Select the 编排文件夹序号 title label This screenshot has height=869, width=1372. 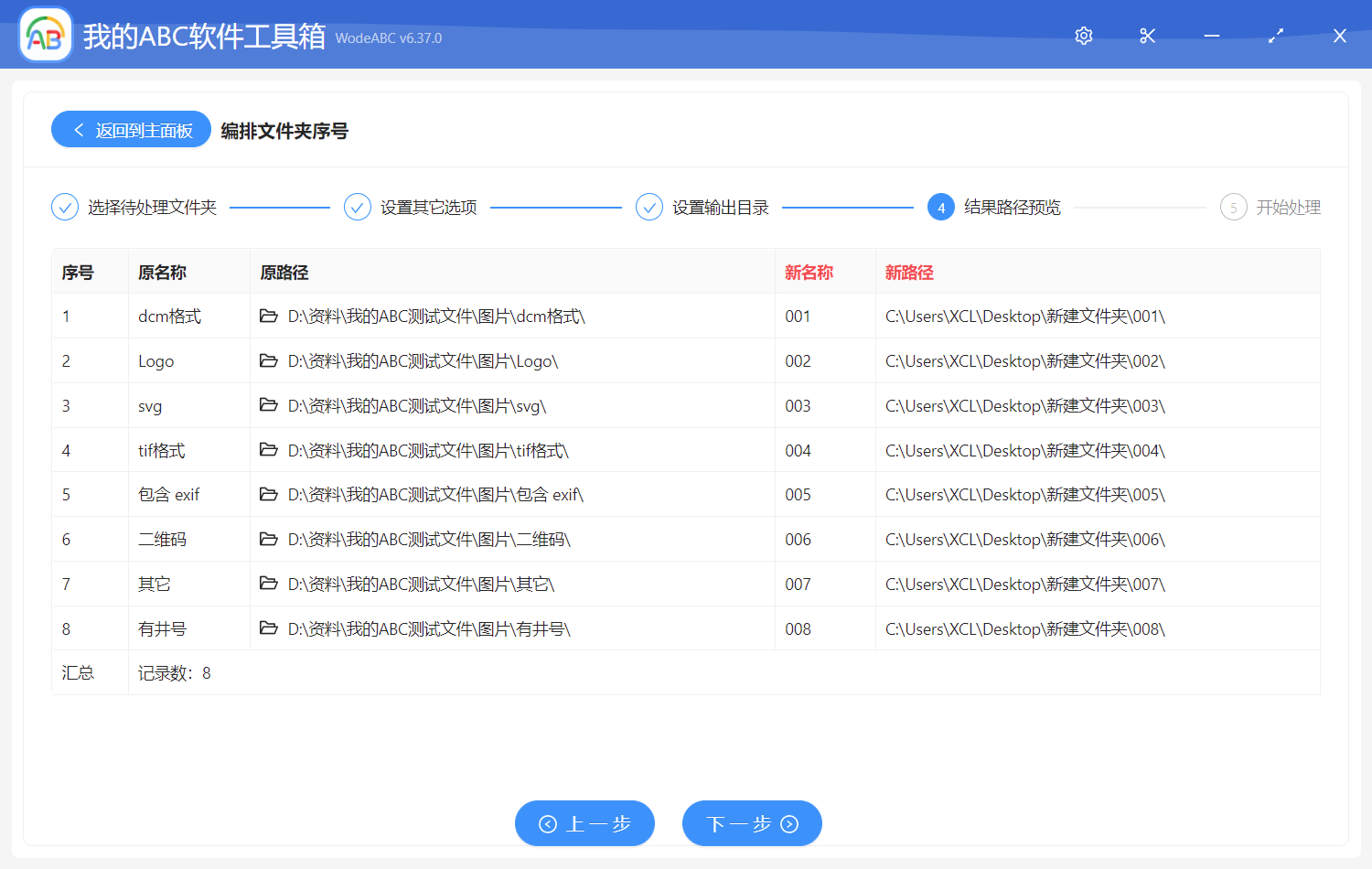tap(284, 131)
